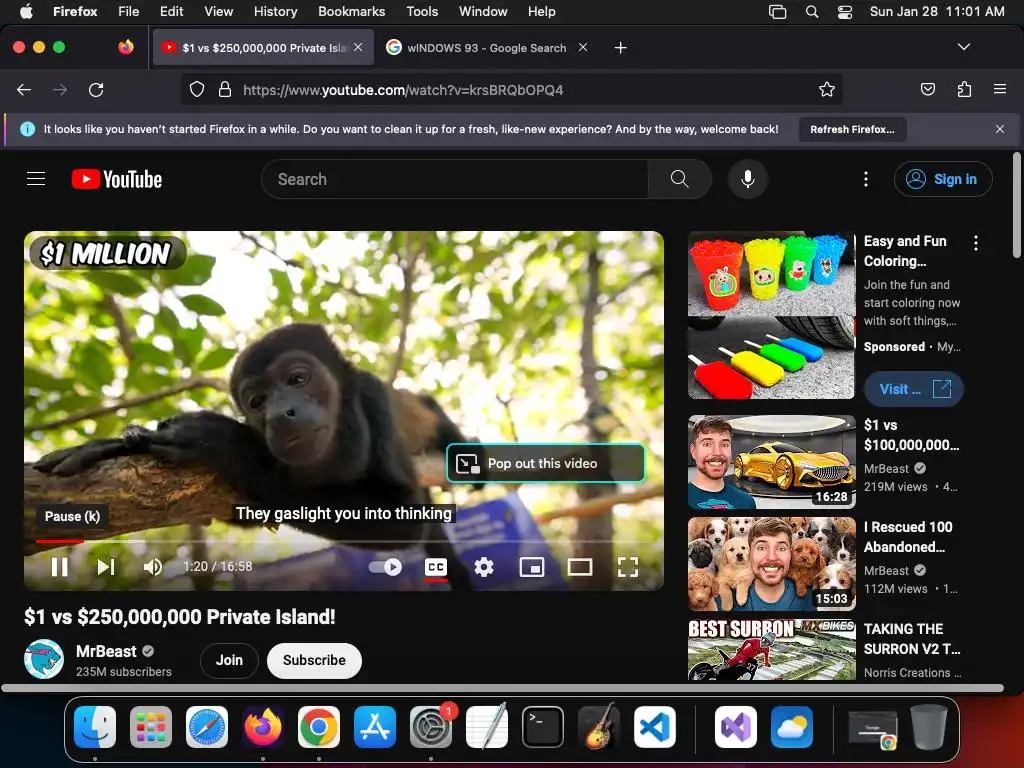Click Pop out this video button
Screen dimensions: 1024x768
[546, 463]
